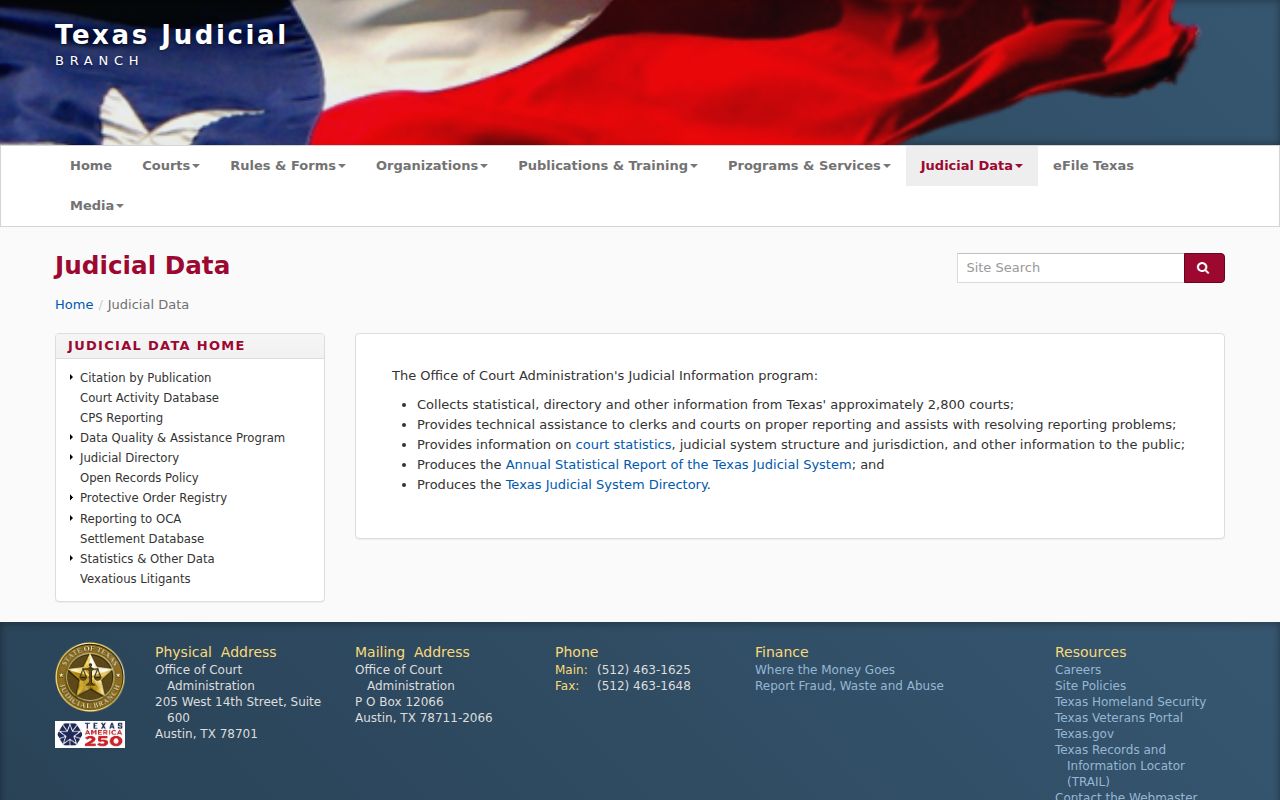Click the Fax number (512) 463-1648
Viewport: 1280px width, 800px height.
(644, 686)
